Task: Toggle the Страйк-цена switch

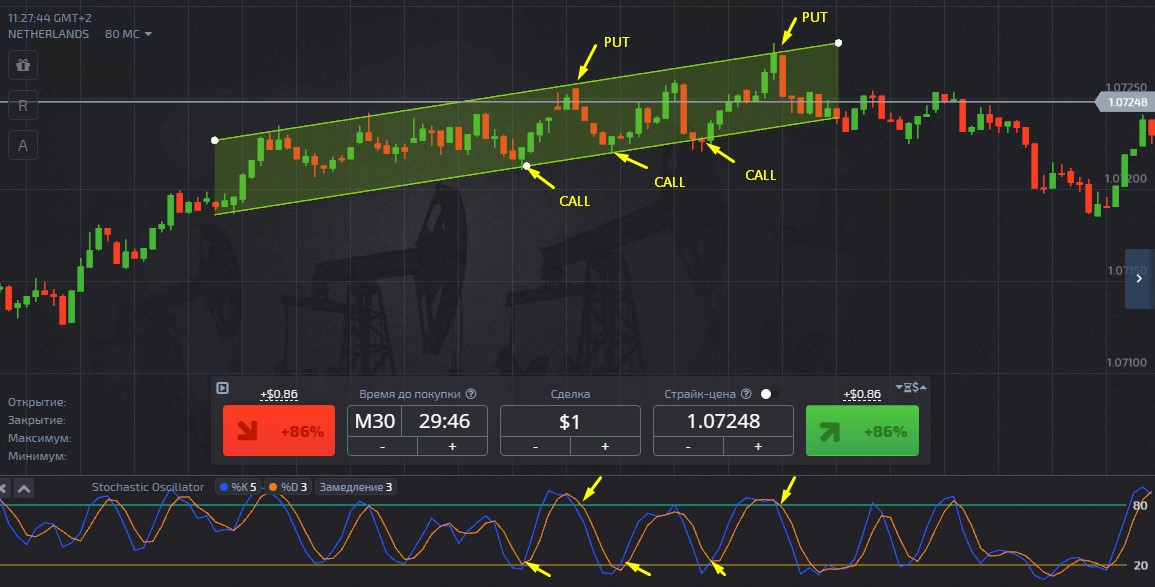Action: (x=768, y=394)
